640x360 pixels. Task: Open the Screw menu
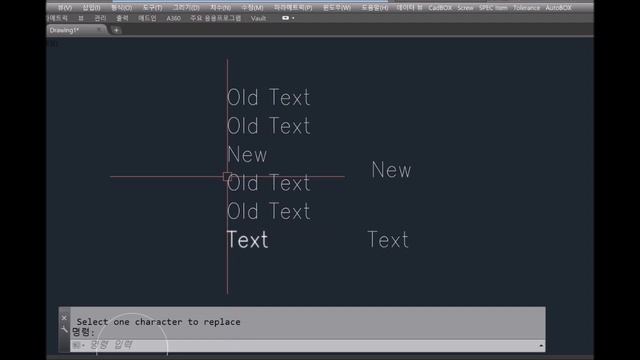(465, 8)
